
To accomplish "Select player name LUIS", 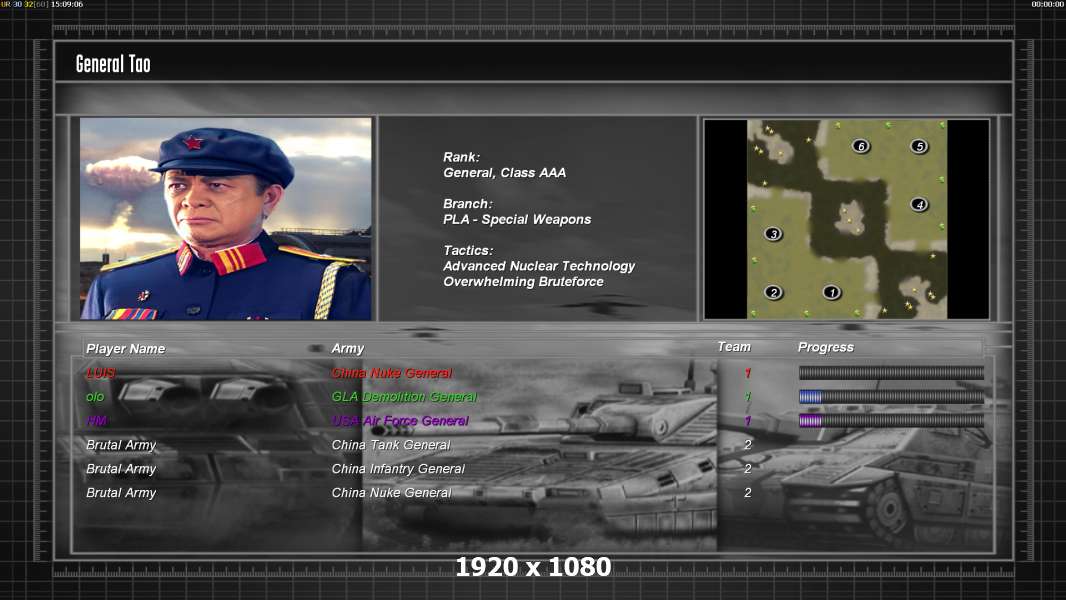I will 101,373.
